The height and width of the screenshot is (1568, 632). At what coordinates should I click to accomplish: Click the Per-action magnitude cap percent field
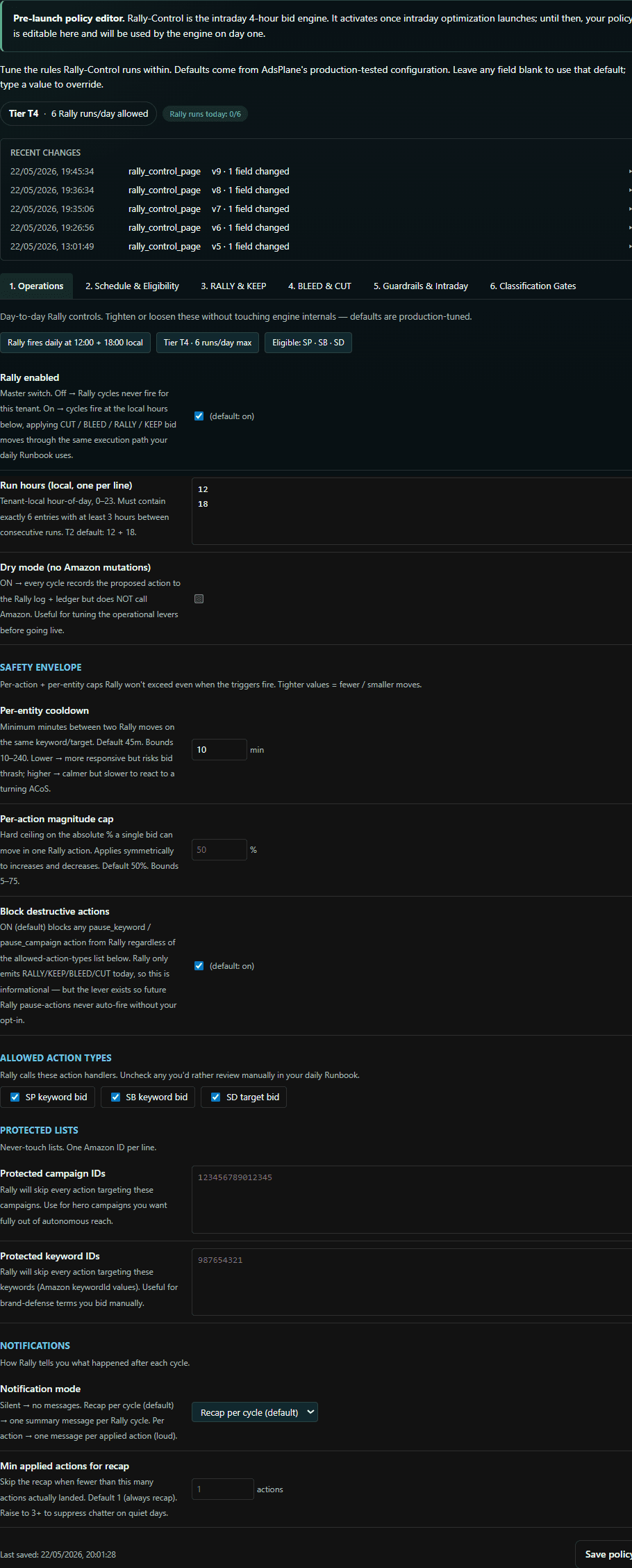pos(219,850)
